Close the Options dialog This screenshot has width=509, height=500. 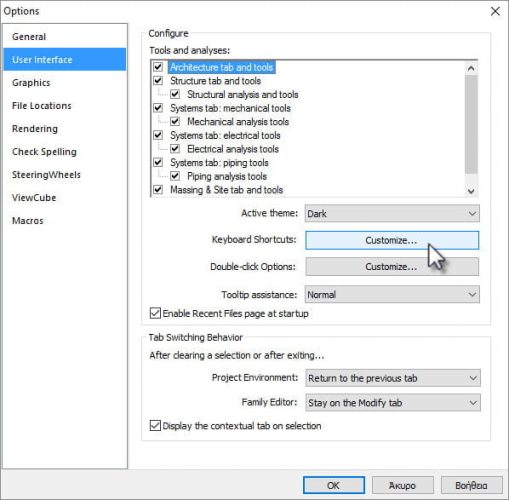point(495,11)
